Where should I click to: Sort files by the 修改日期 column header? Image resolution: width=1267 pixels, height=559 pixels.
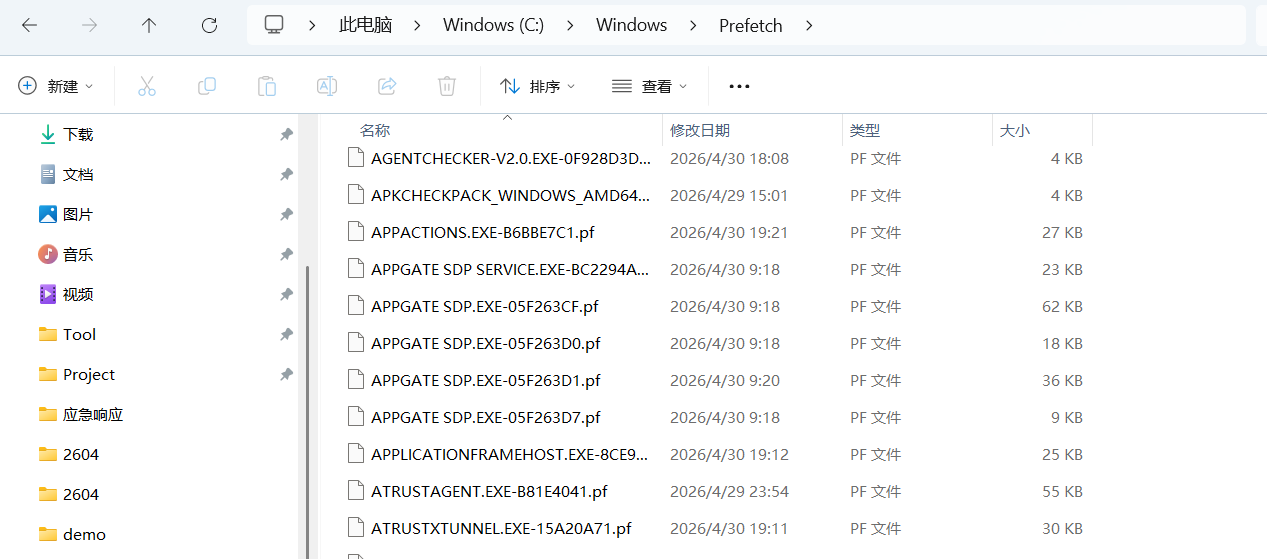(700, 130)
